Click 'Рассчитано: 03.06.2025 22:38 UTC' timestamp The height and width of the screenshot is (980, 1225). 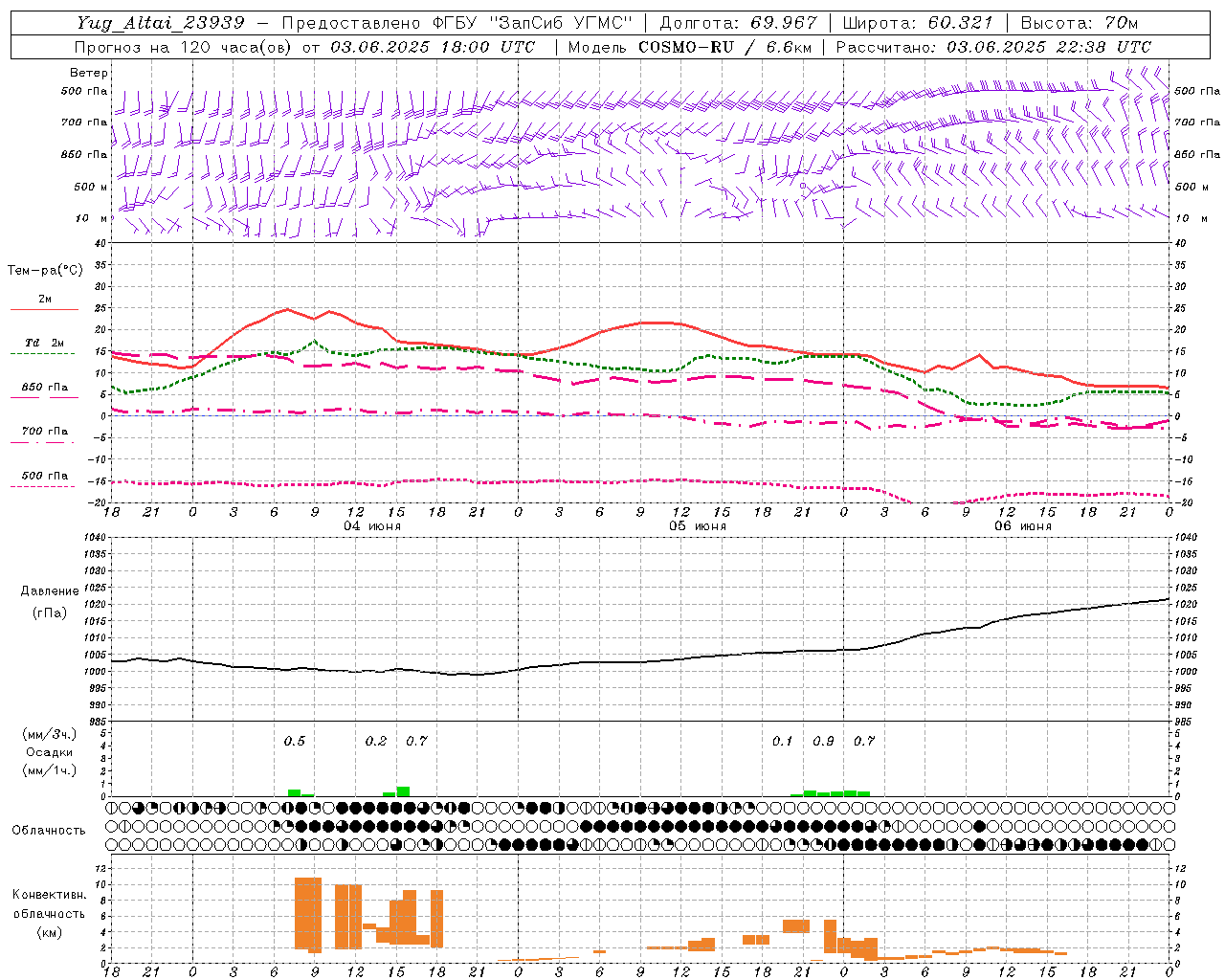pyautogui.click(x=993, y=47)
